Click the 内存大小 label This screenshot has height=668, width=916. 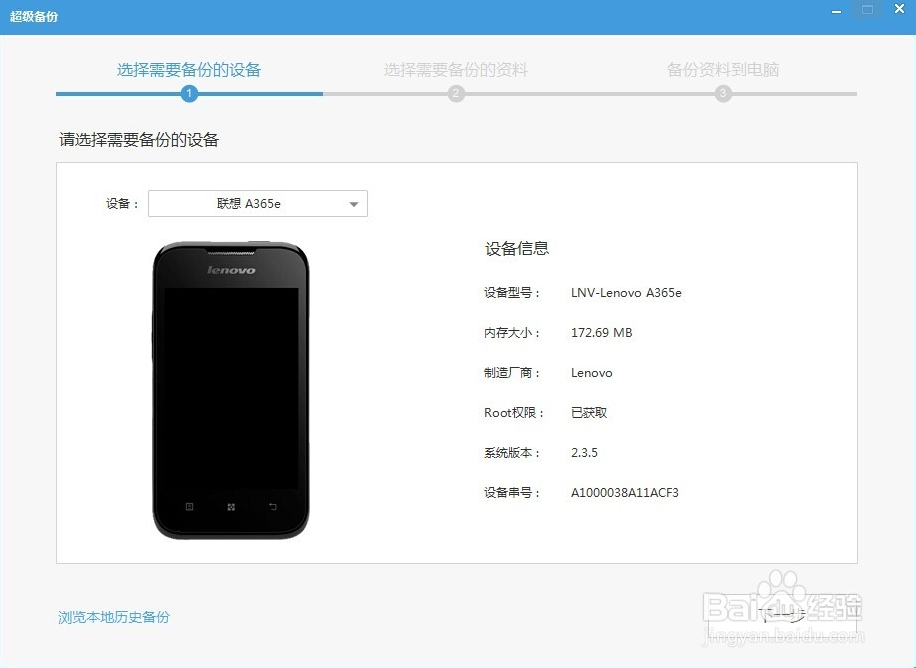point(512,333)
